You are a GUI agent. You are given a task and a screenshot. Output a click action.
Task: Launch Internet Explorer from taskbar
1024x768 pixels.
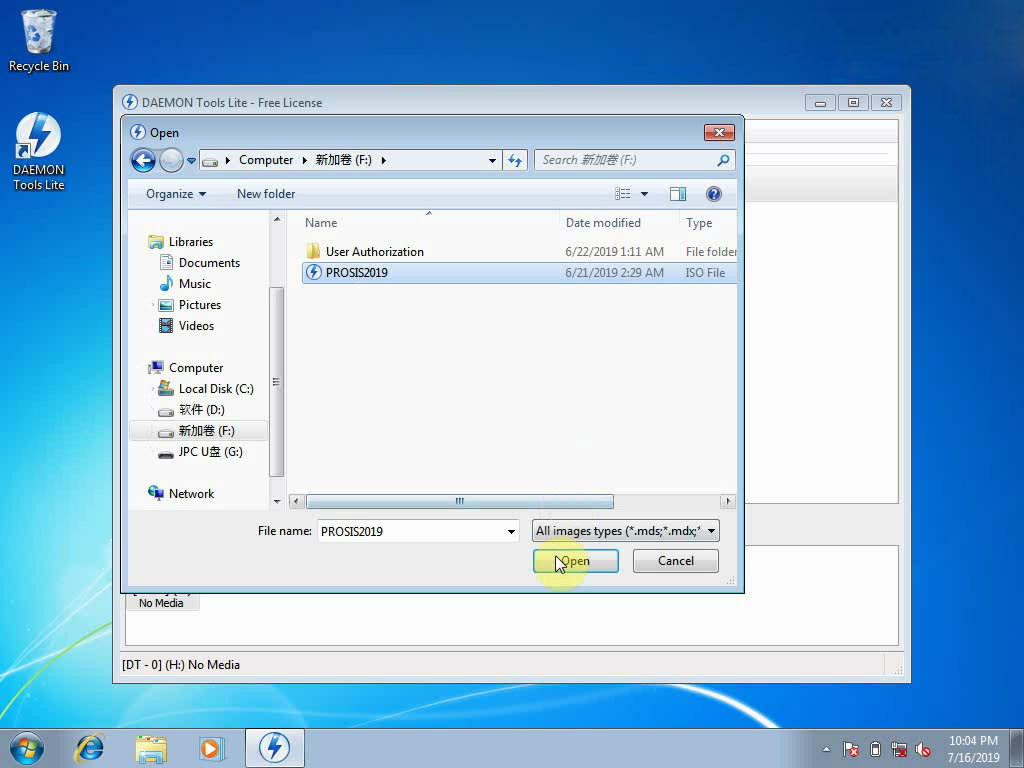(x=90, y=747)
